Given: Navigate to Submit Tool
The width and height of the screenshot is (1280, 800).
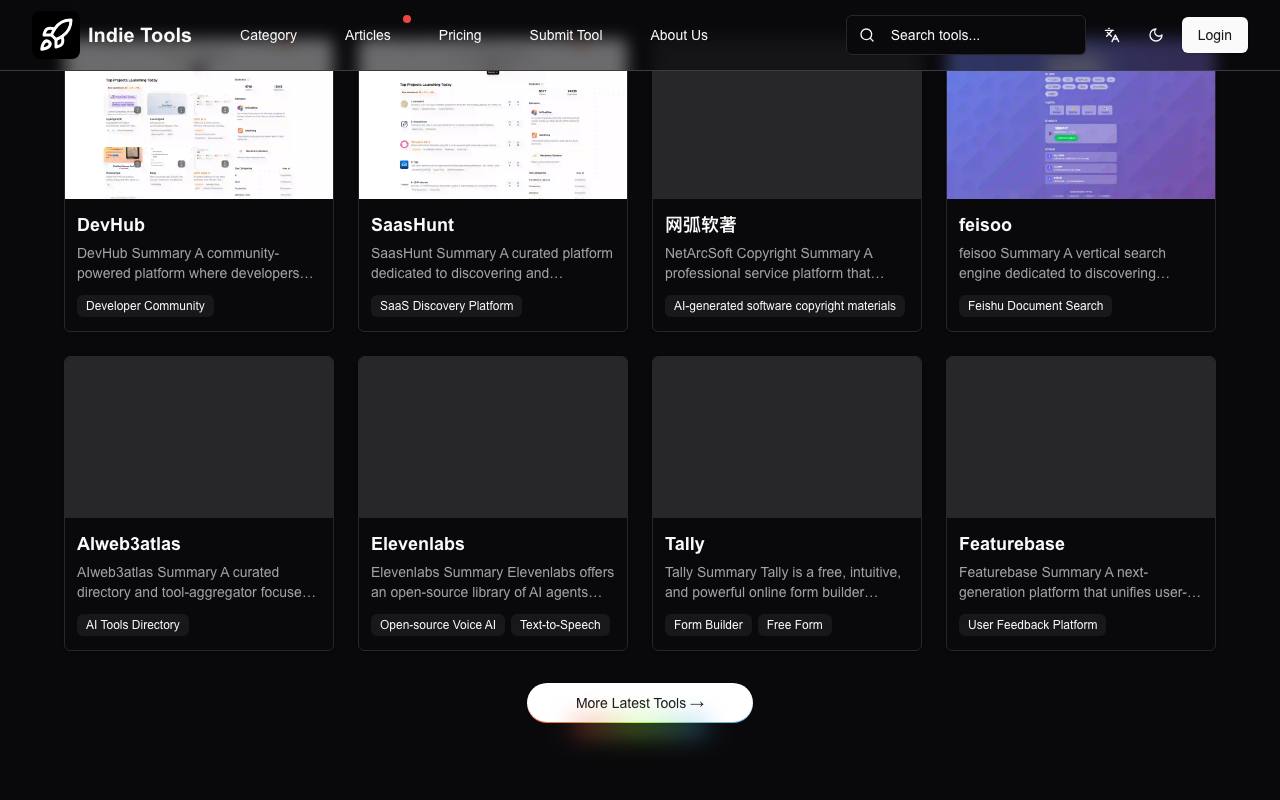Looking at the screenshot, I should [566, 35].
